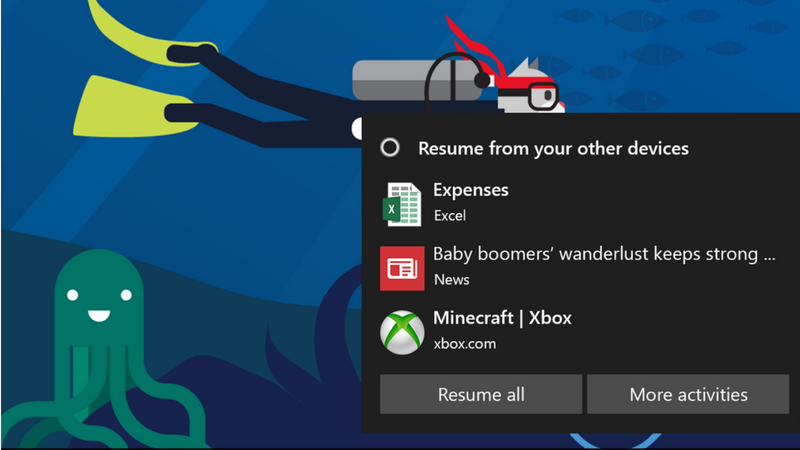Click the xbox.com subtitle
The image size is (800, 450).
pyautogui.click(x=465, y=344)
